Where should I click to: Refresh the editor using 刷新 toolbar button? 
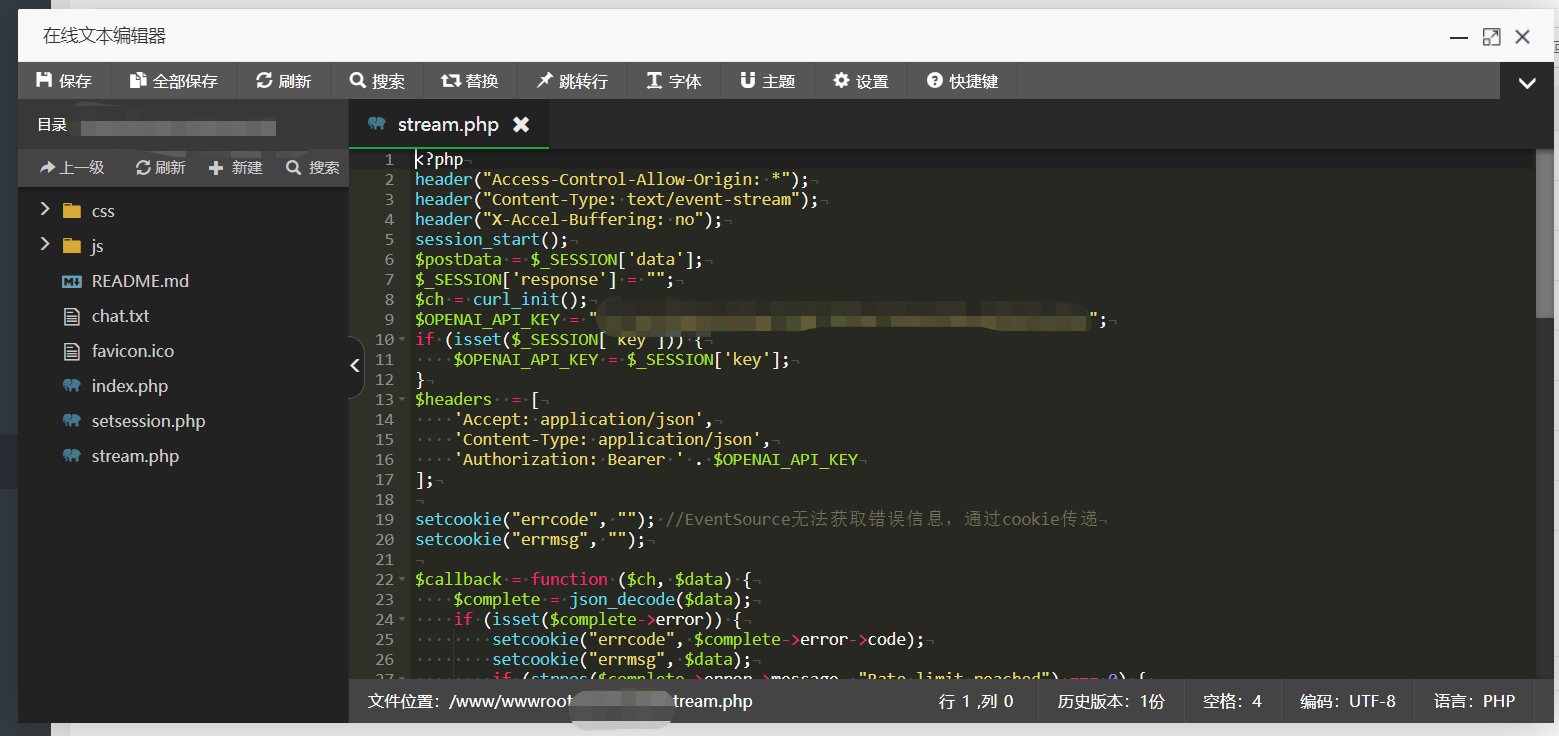pos(283,81)
